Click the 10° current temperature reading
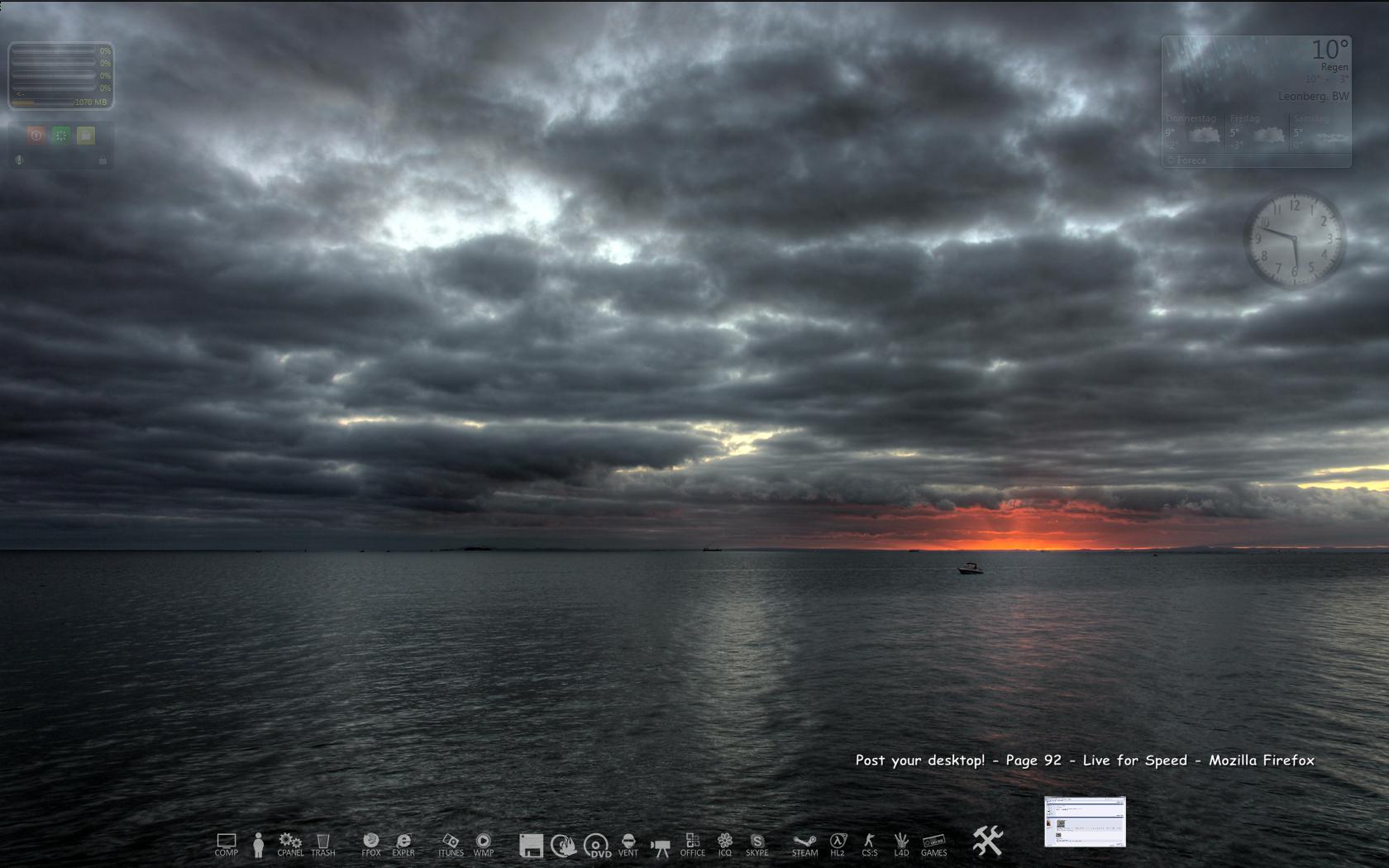This screenshot has width=1389, height=868. [x=1329, y=50]
